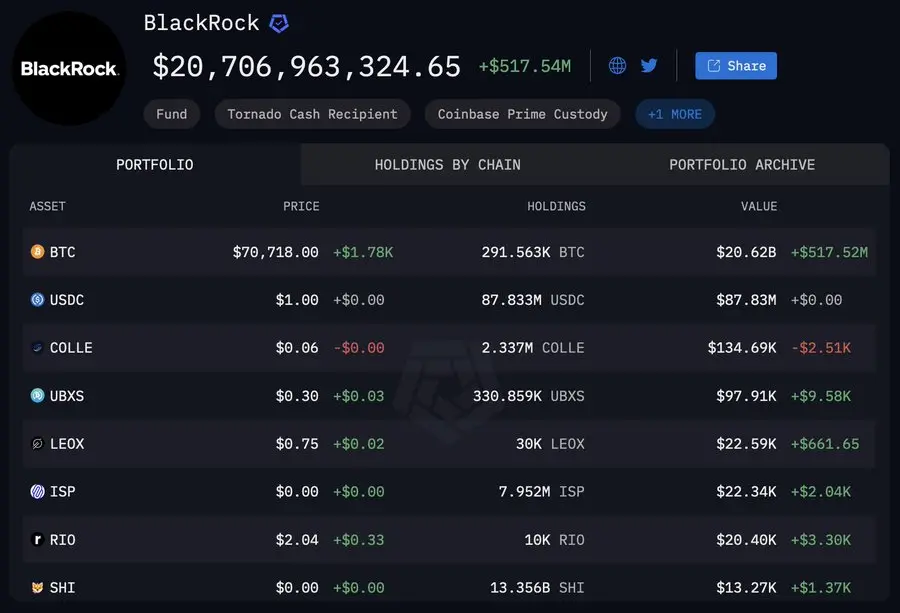900x613 pixels.
Task: Open the LEOX asset name
Action: 67,444
